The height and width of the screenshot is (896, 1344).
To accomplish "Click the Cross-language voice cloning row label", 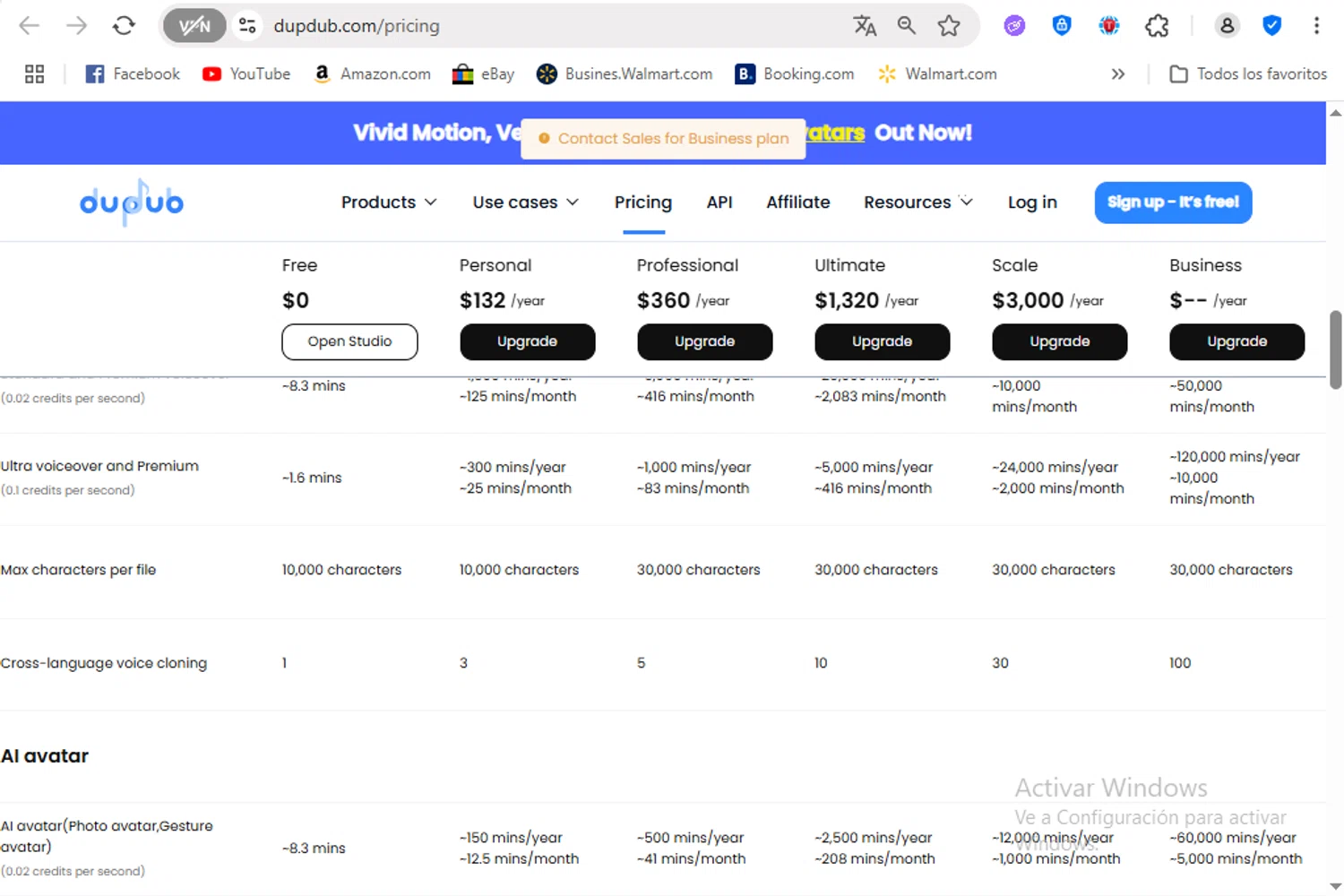I will point(104,663).
